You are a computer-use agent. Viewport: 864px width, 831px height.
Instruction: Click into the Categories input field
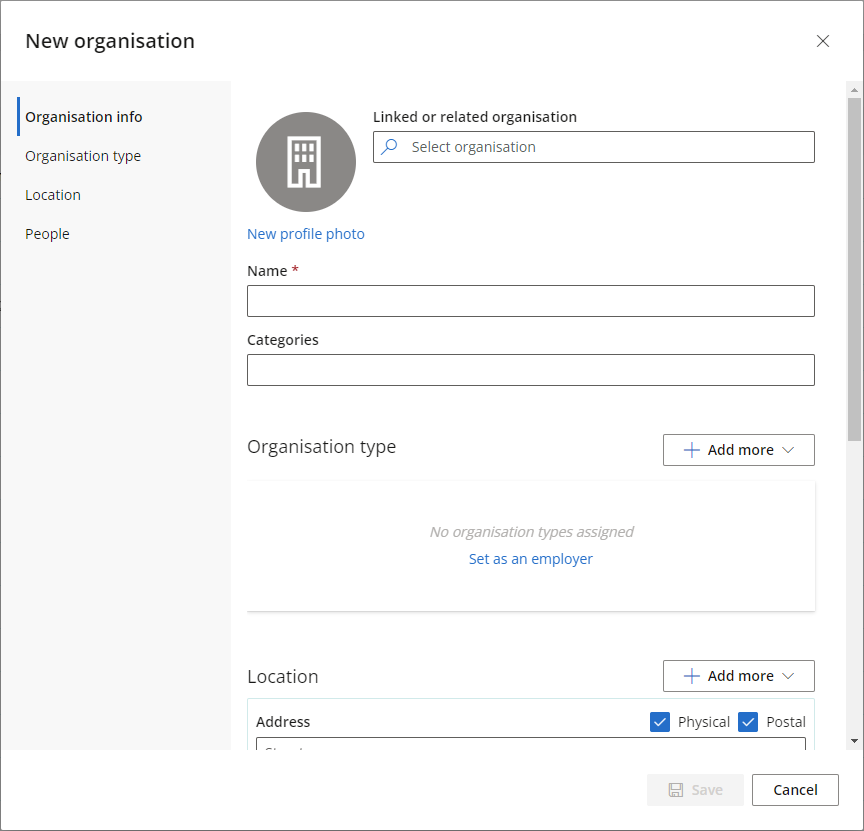(531, 370)
